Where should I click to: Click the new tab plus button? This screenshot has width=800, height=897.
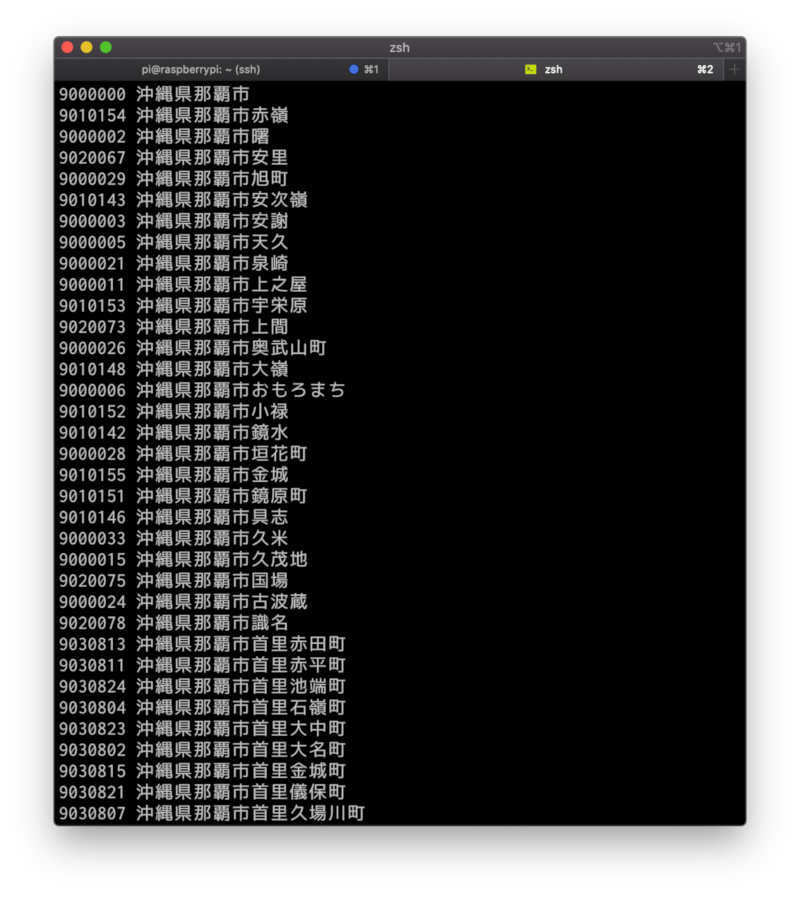[x=735, y=70]
